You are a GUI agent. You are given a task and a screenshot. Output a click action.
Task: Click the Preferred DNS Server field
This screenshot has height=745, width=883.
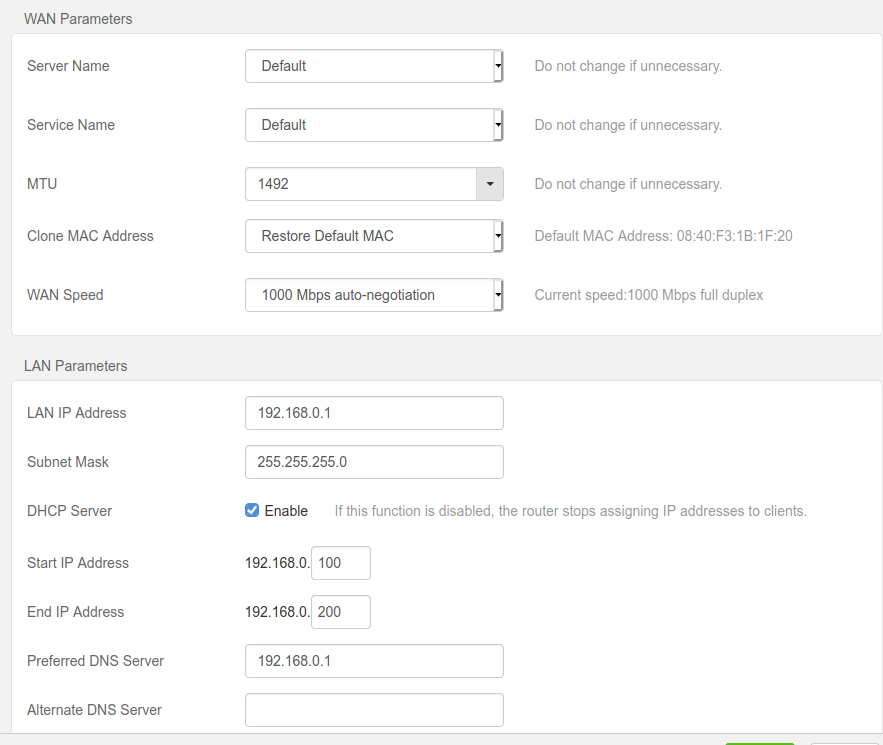(374, 661)
